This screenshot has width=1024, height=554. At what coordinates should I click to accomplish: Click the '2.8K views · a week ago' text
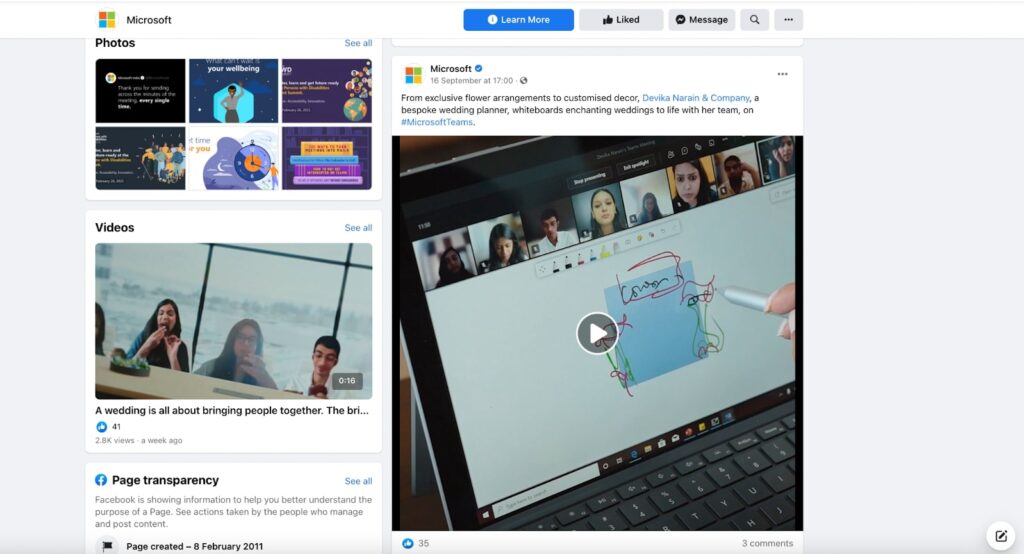click(138, 441)
